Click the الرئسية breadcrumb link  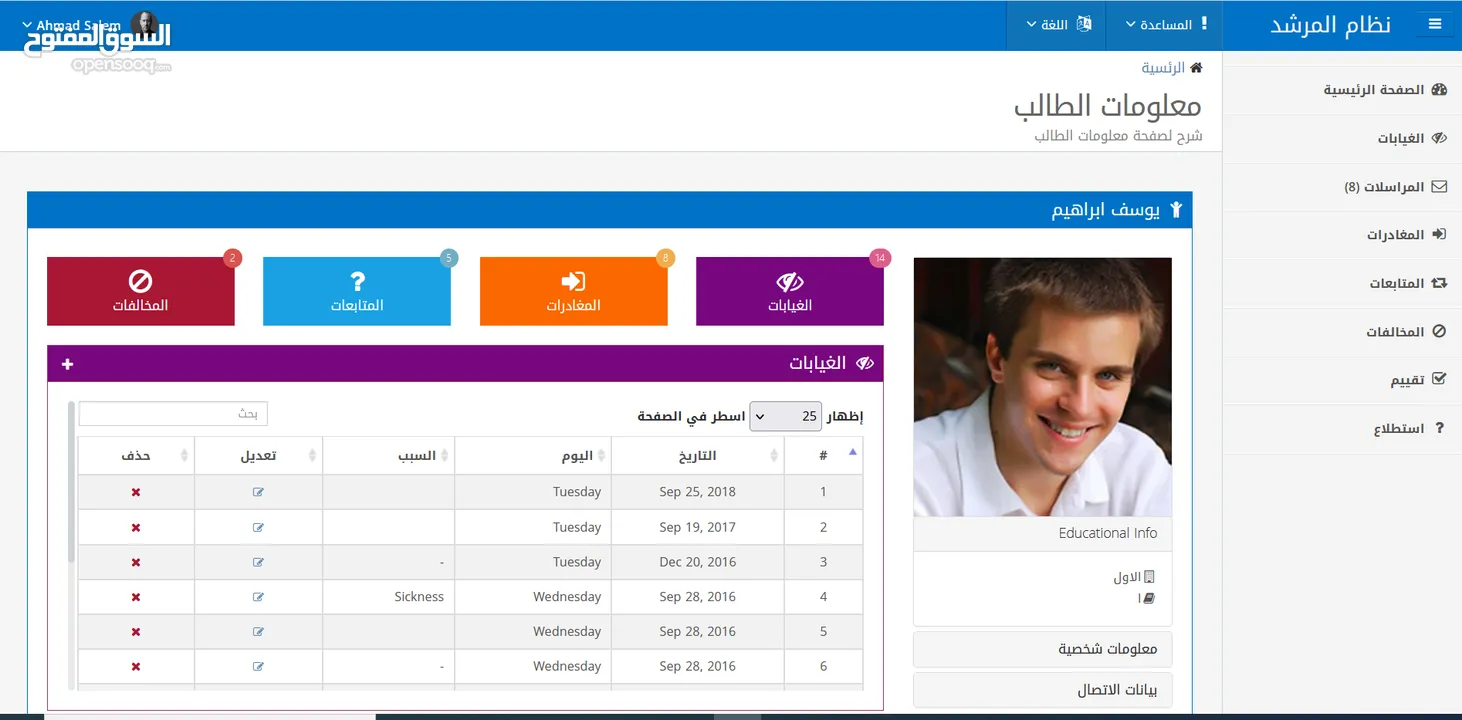pos(1163,68)
